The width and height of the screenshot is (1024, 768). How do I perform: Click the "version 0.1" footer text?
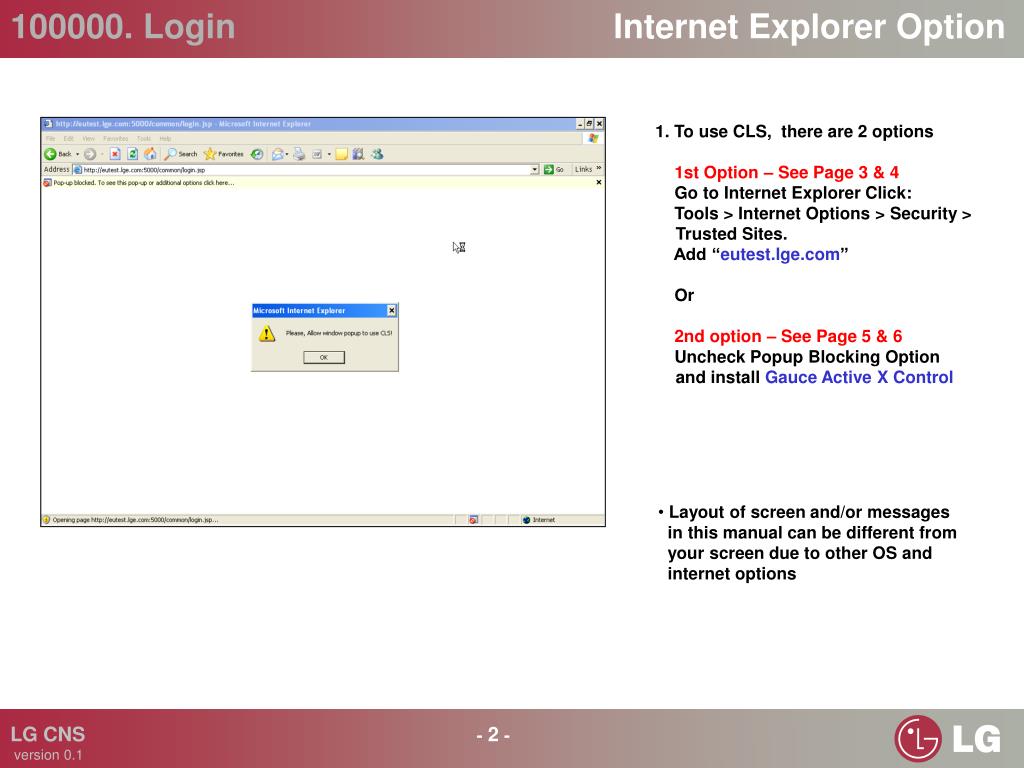(48, 755)
